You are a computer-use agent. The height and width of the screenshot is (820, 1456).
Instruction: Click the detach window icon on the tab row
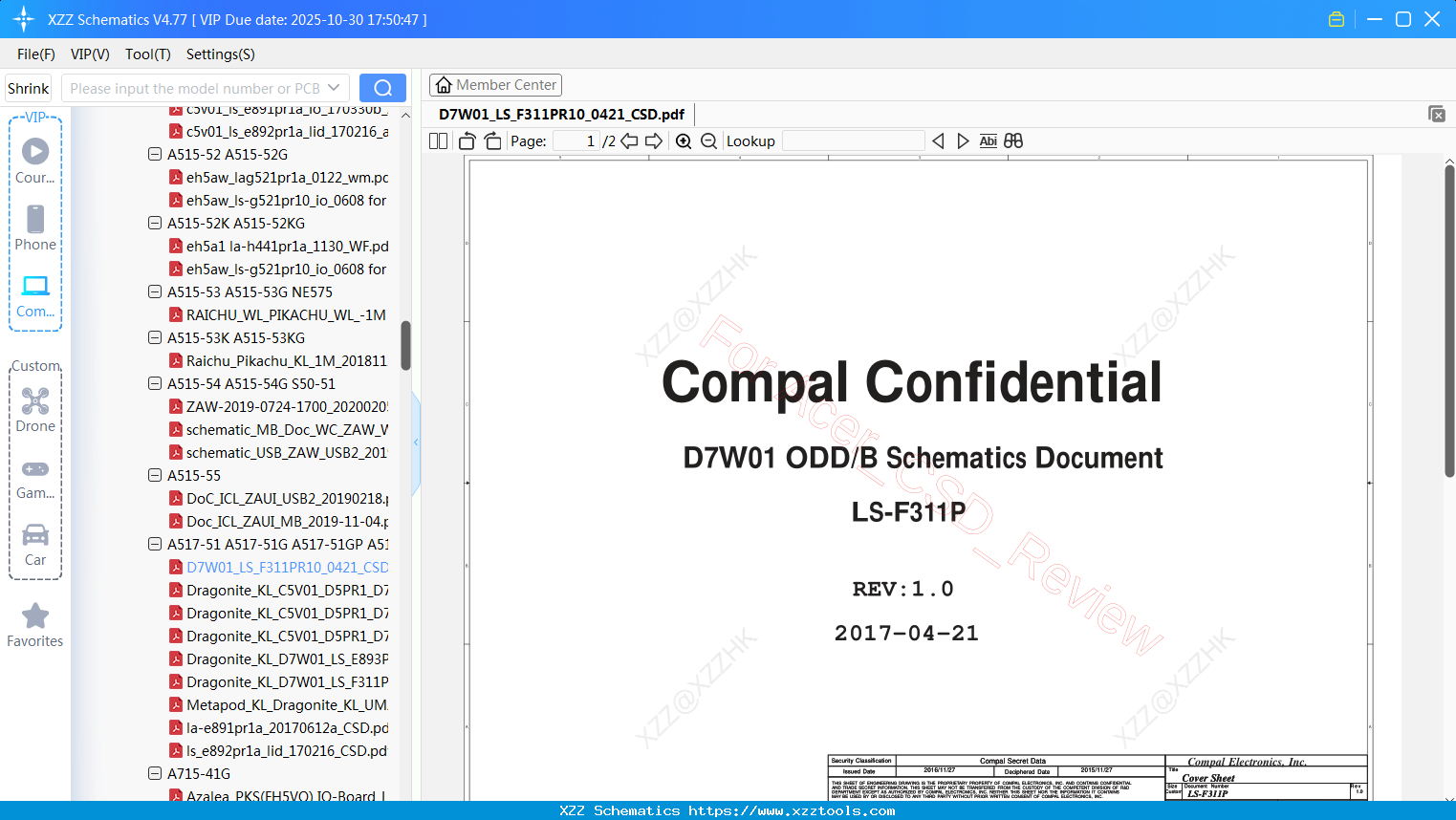point(1437,114)
